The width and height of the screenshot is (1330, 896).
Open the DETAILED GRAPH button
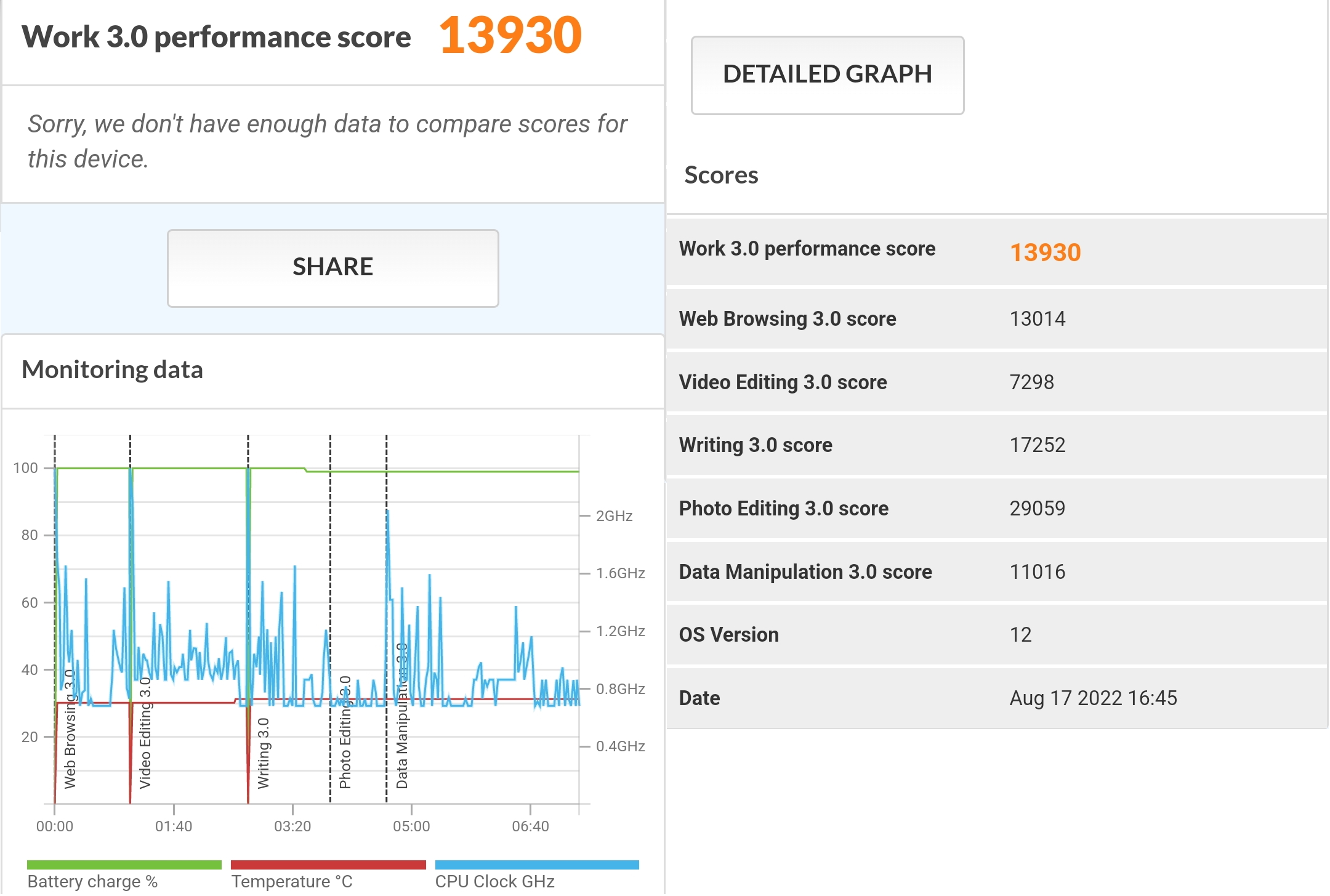pos(827,75)
